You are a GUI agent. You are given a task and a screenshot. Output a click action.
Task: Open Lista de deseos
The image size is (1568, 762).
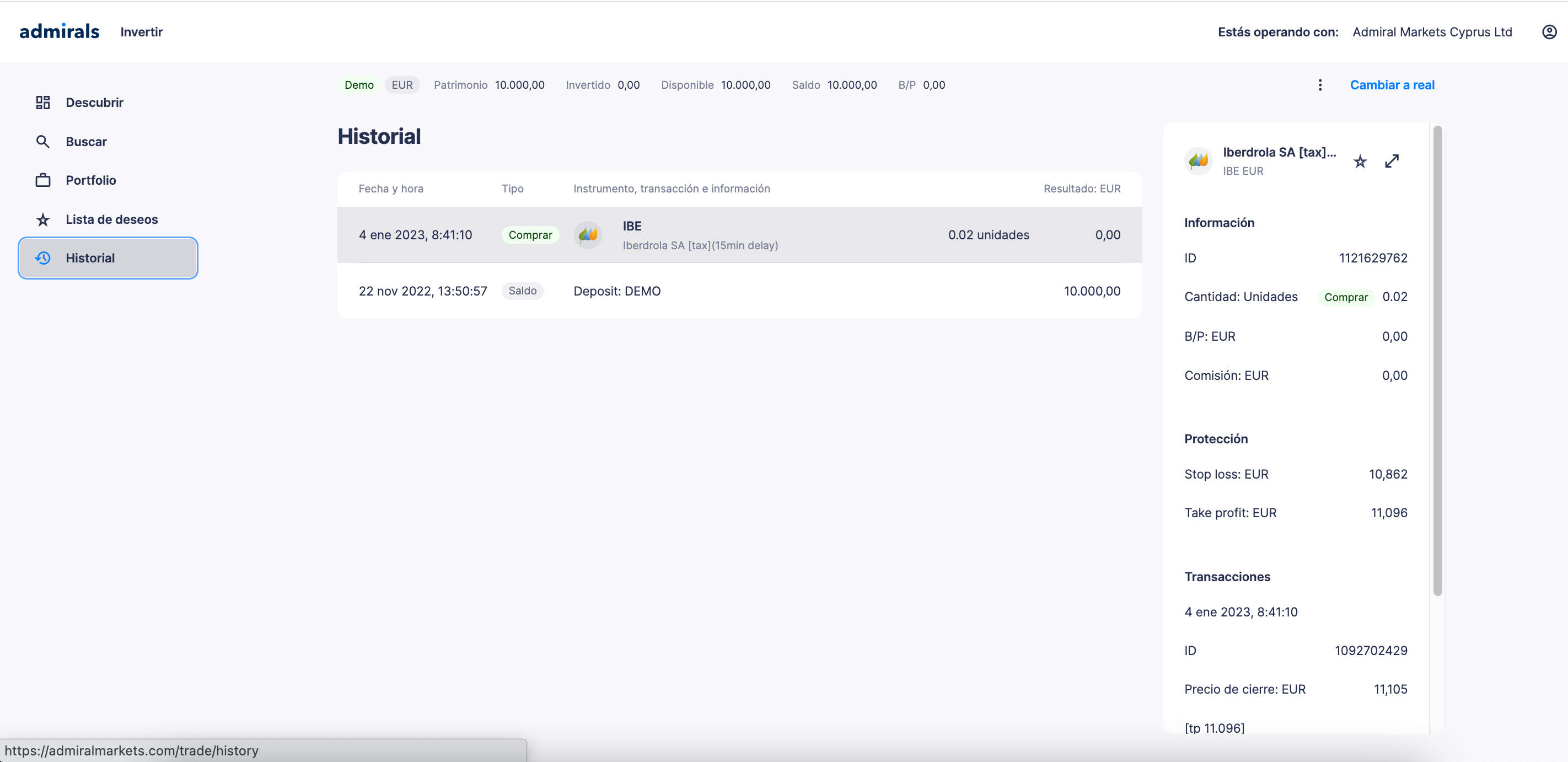[108, 219]
